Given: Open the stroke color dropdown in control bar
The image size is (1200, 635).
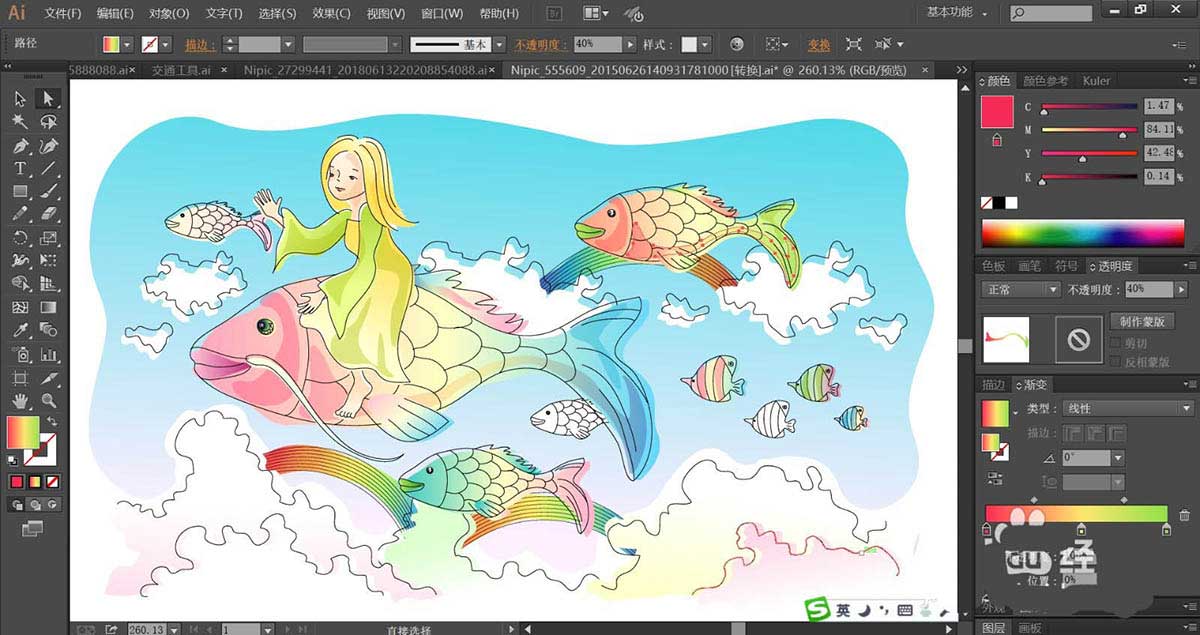Looking at the screenshot, I should pos(165,45).
